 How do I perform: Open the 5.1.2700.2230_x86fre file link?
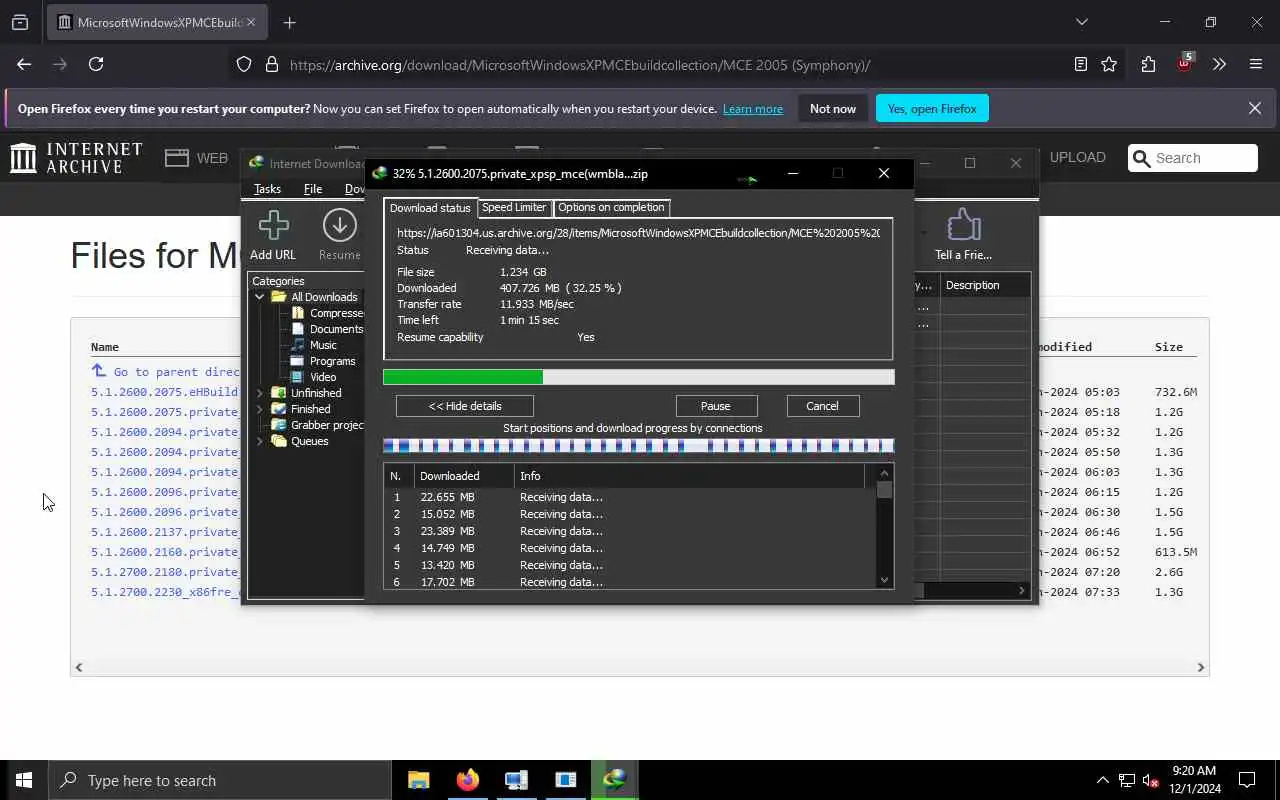165,592
